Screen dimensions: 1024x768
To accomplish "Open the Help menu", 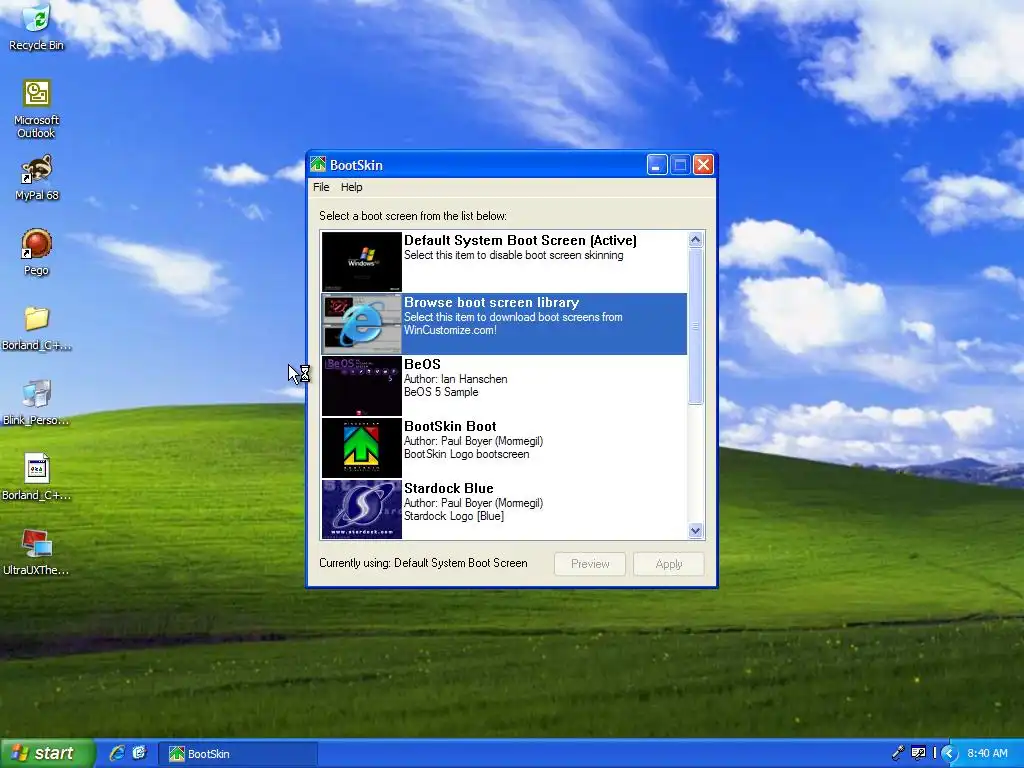I will (351, 187).
